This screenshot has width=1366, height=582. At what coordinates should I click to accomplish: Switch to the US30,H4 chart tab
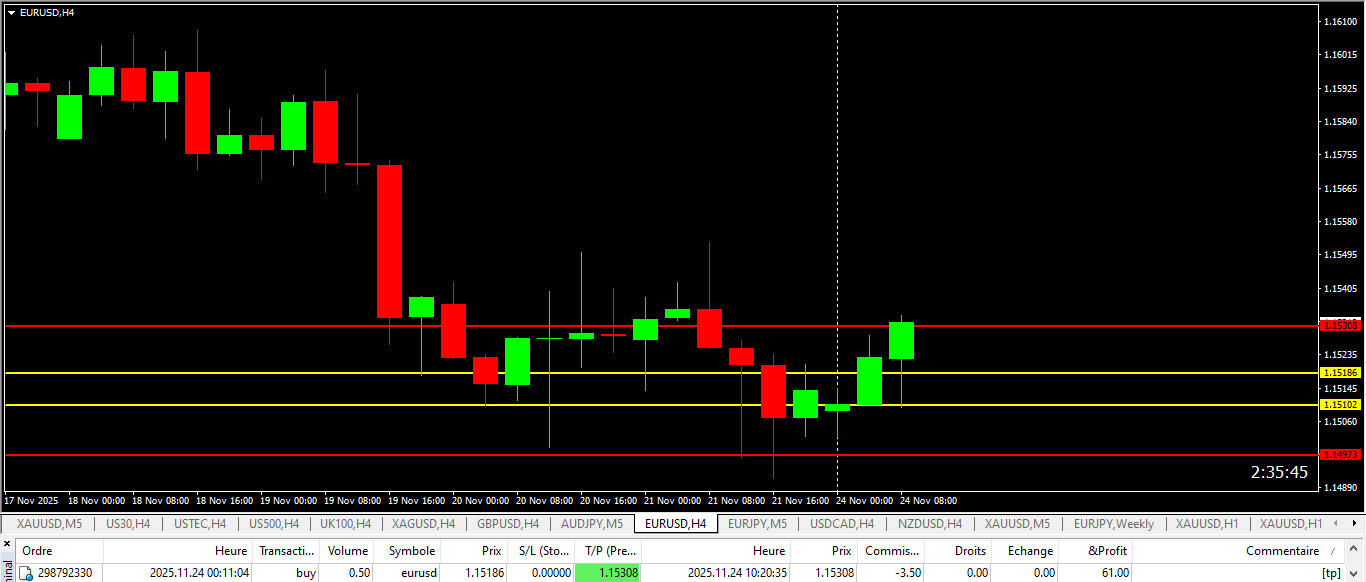(x=127, y=523)
